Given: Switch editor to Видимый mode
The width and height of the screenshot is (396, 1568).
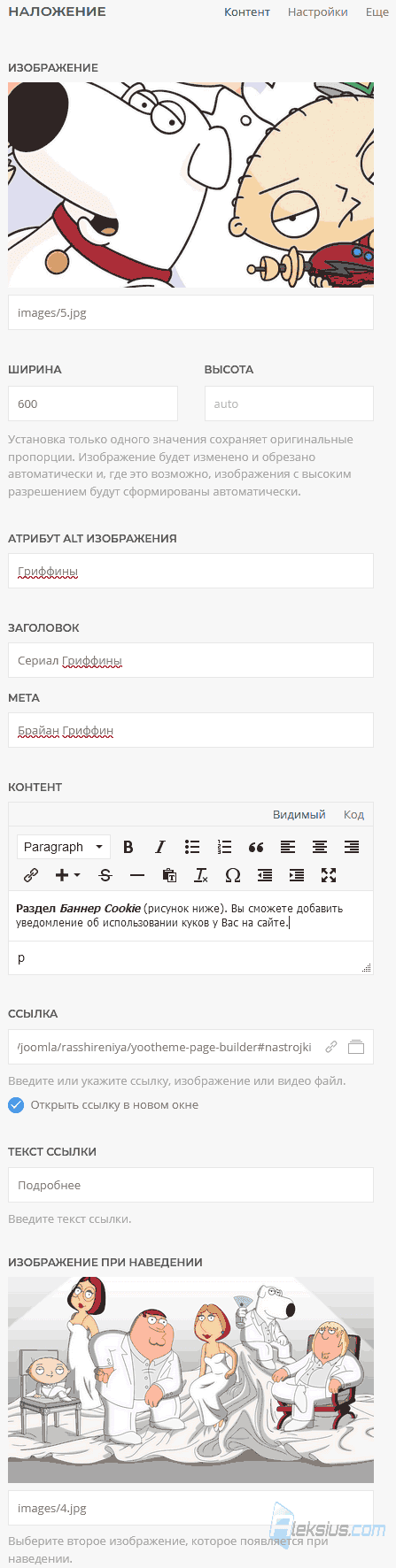Looking at the screenshot, I should coord(299,814).
